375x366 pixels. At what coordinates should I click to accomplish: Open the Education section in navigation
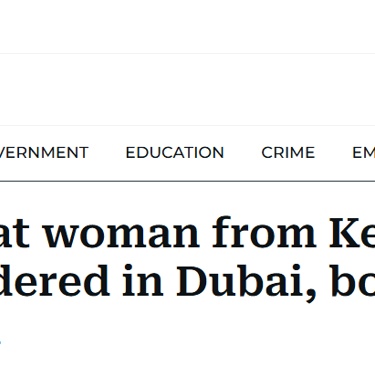(175, 153)
